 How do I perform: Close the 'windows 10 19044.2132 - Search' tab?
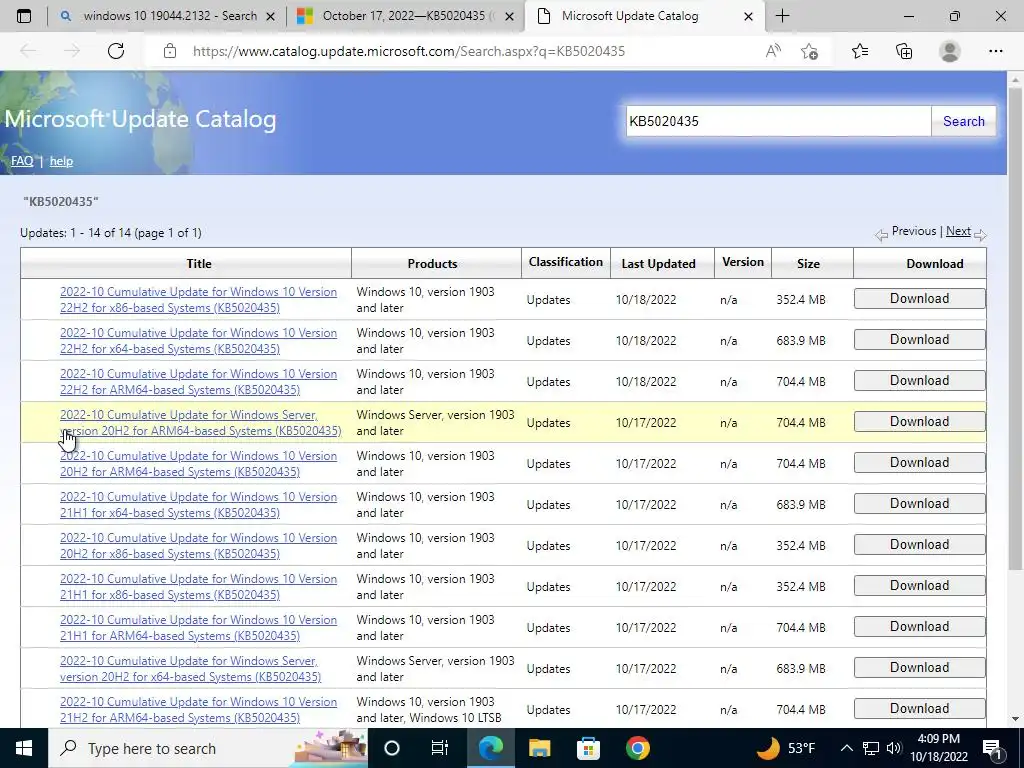(x=270, y=16)
